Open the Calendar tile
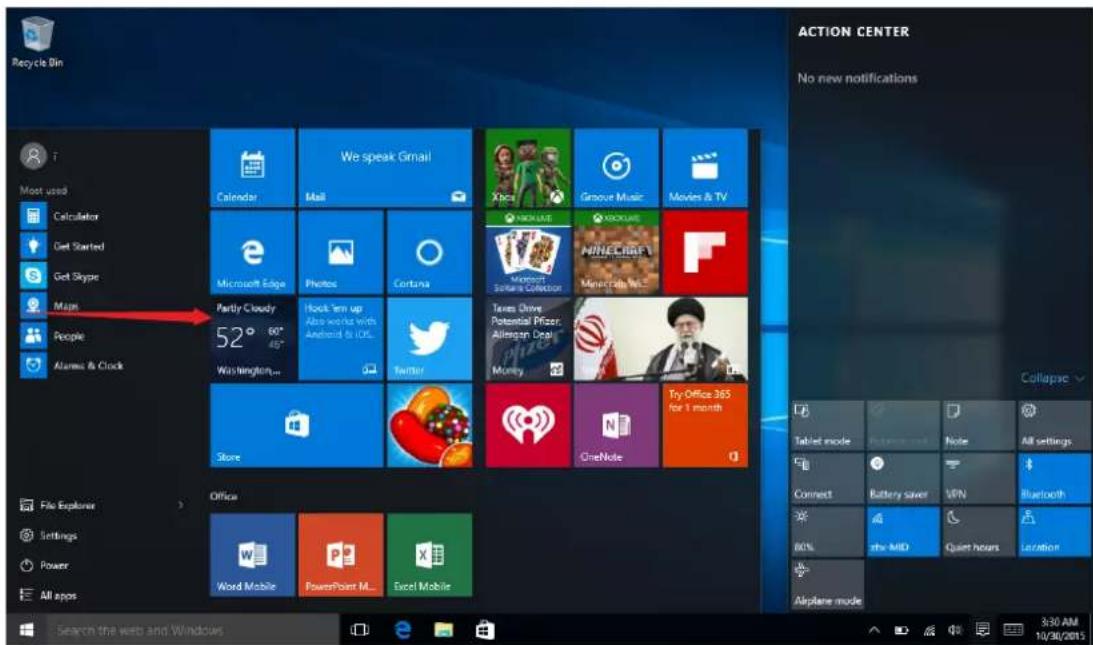Viewport: 1093px width, 645px height. 251,167
